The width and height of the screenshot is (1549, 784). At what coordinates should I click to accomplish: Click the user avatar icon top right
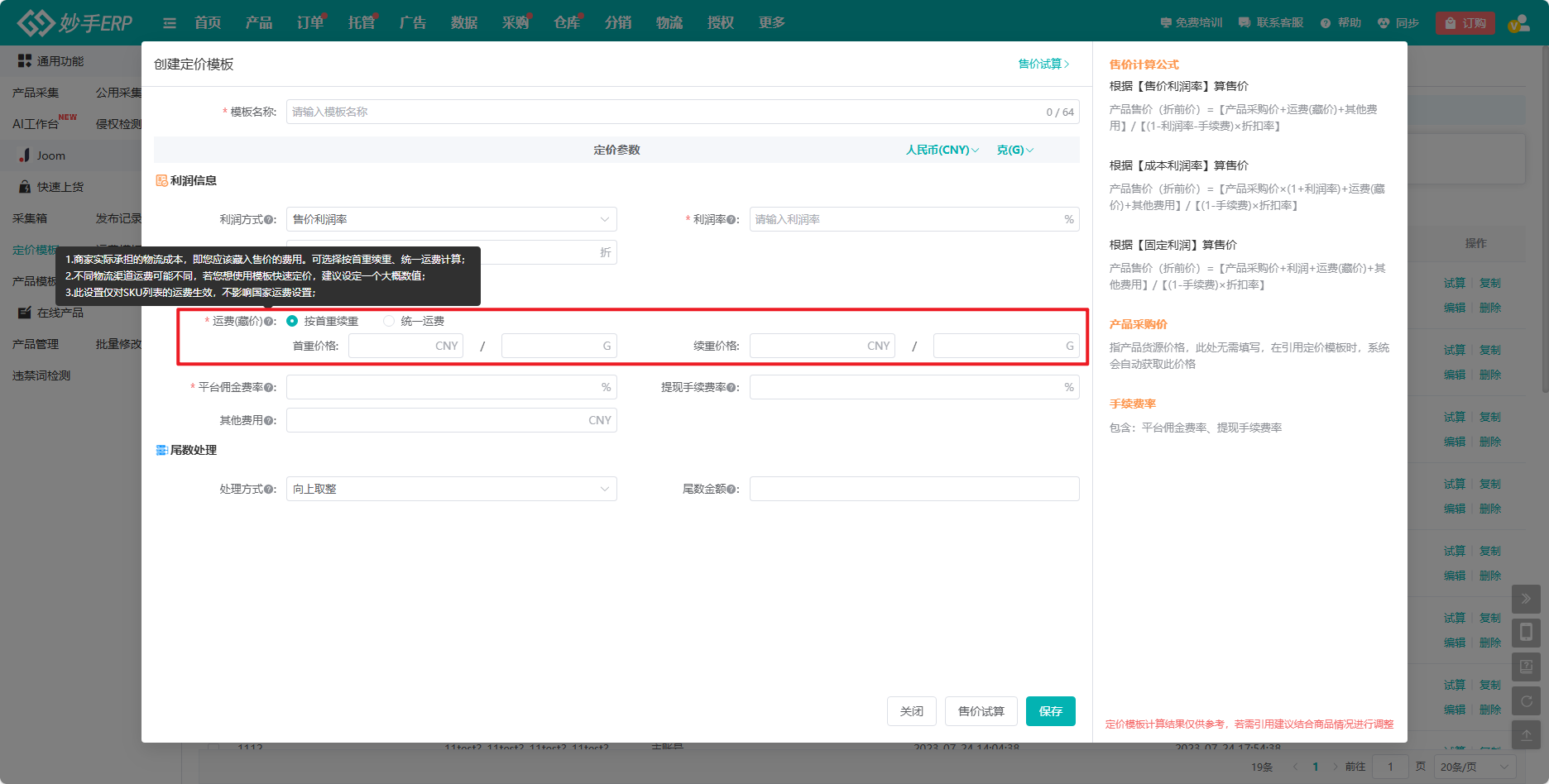[x=1518, y=23]
